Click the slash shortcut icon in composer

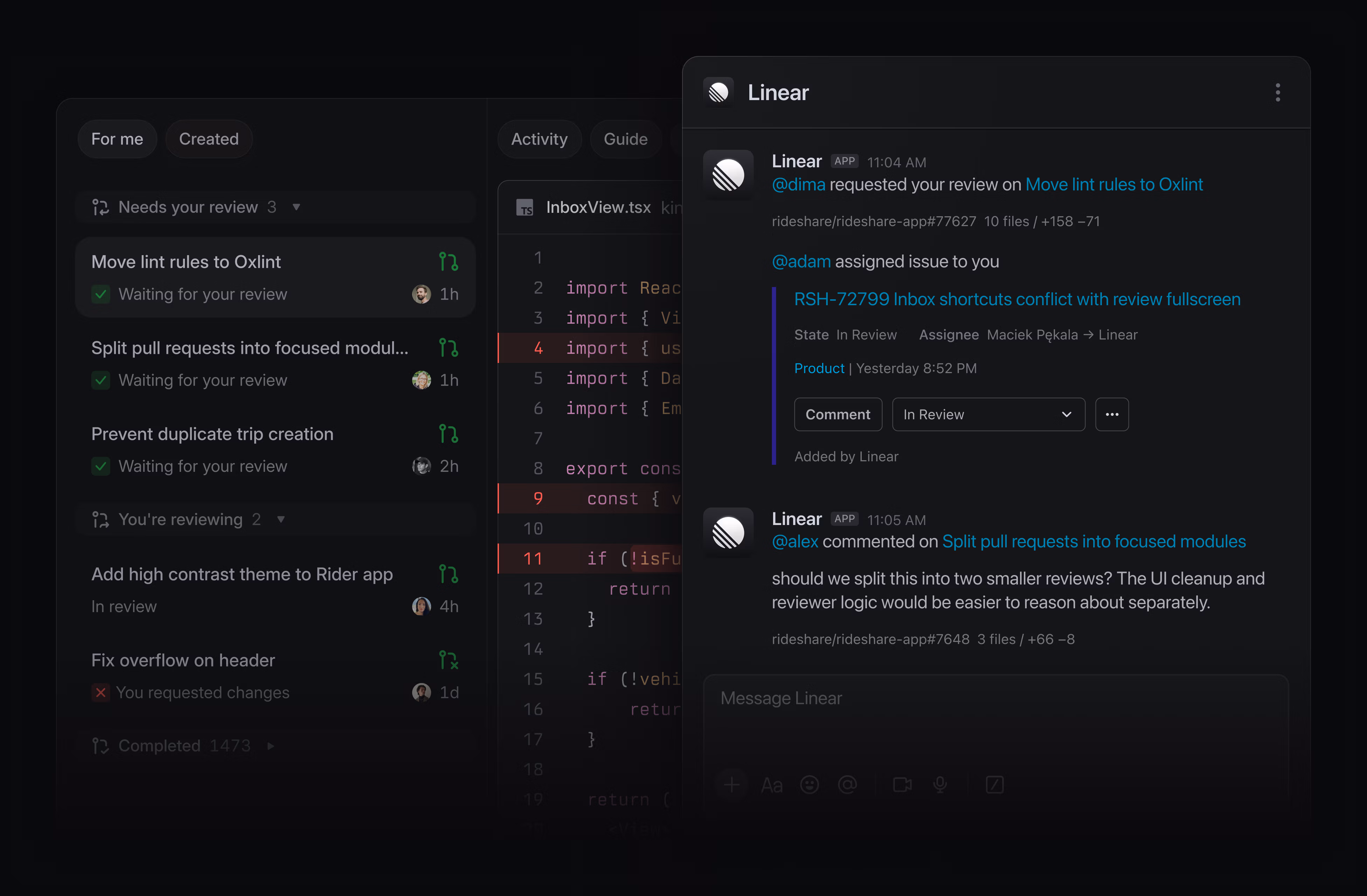tap(994, 785)
